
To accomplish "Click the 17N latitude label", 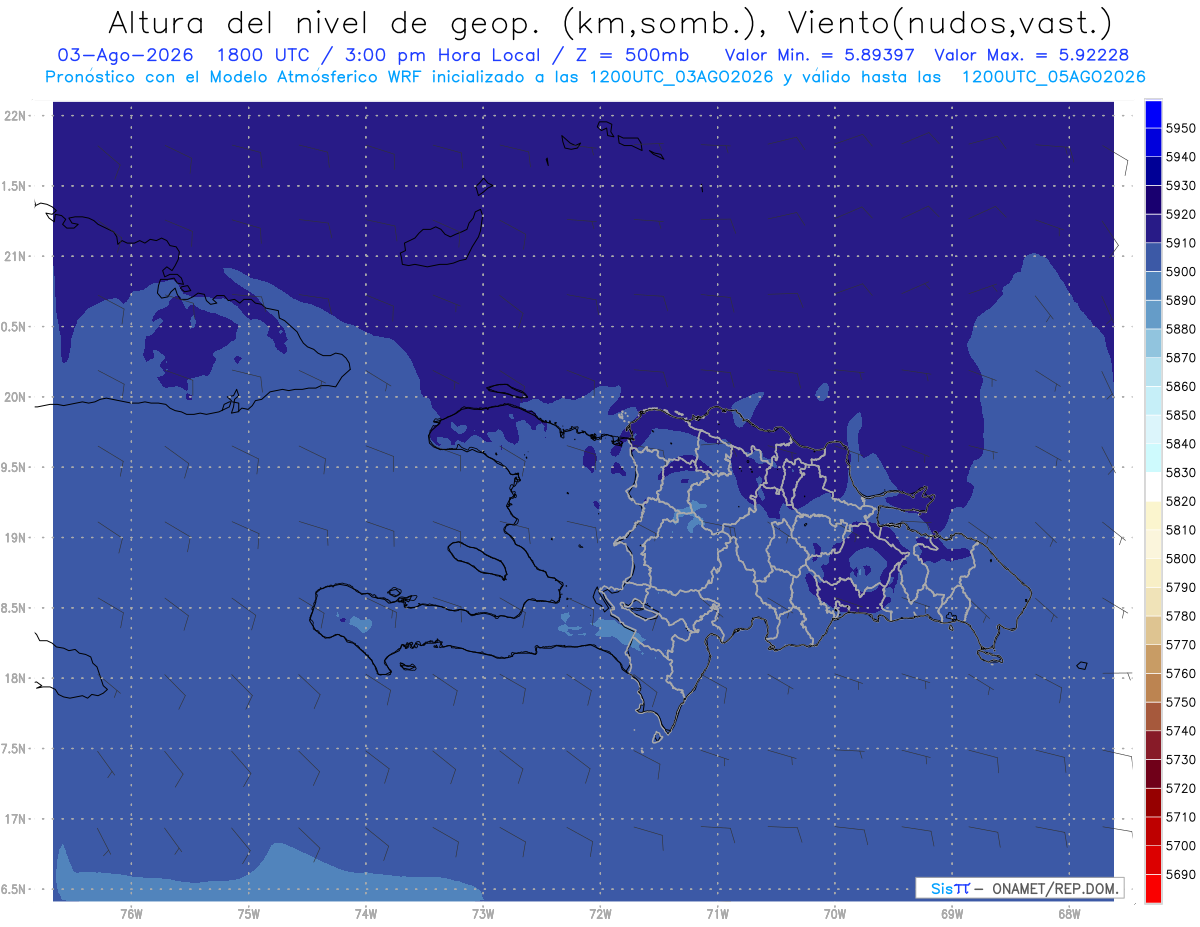I will 16,819.
